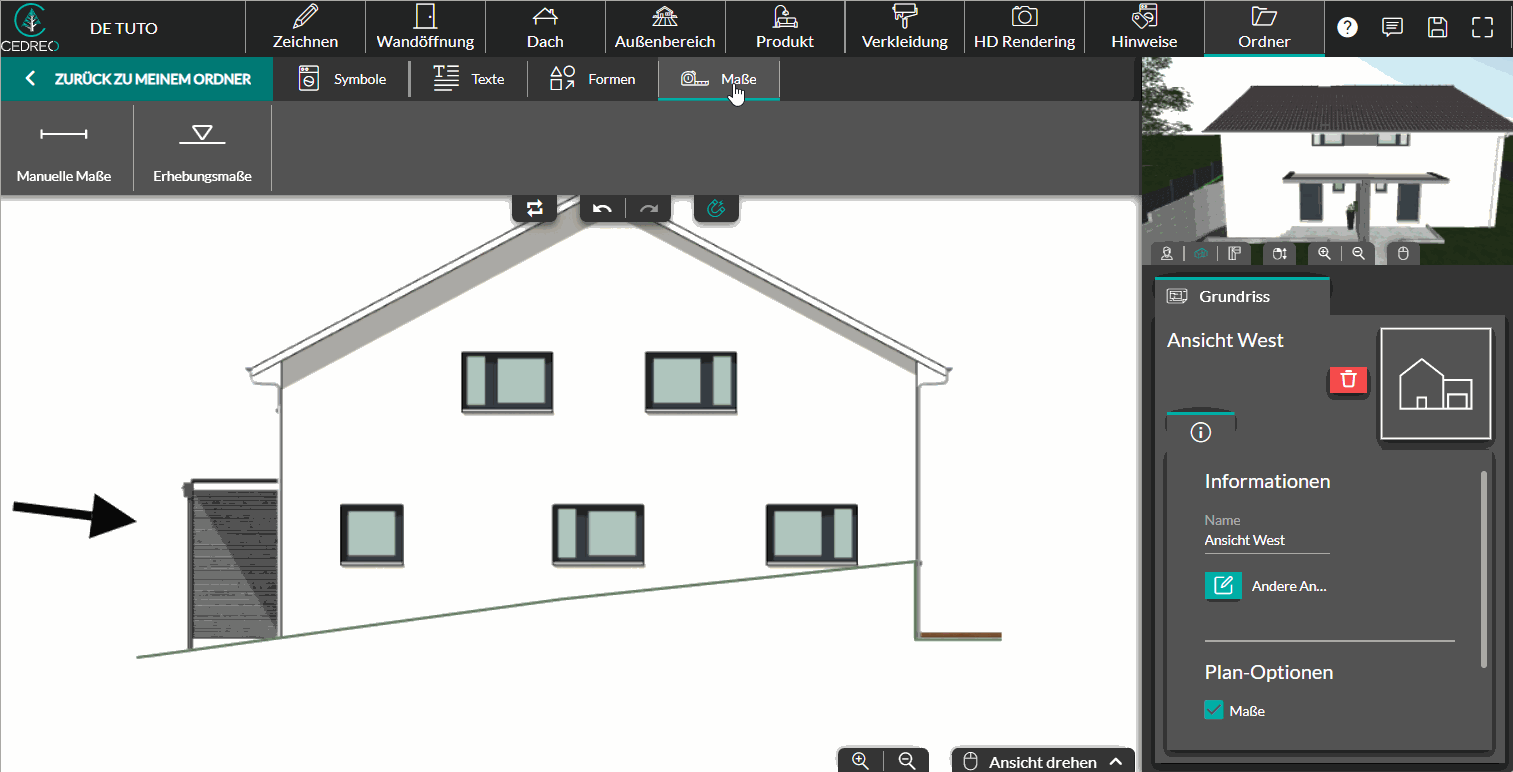The height and width of the screenshot is (772, 1513).
Task: Click the mouse up-down navigation icon
Action: (x=1279, y=254)
